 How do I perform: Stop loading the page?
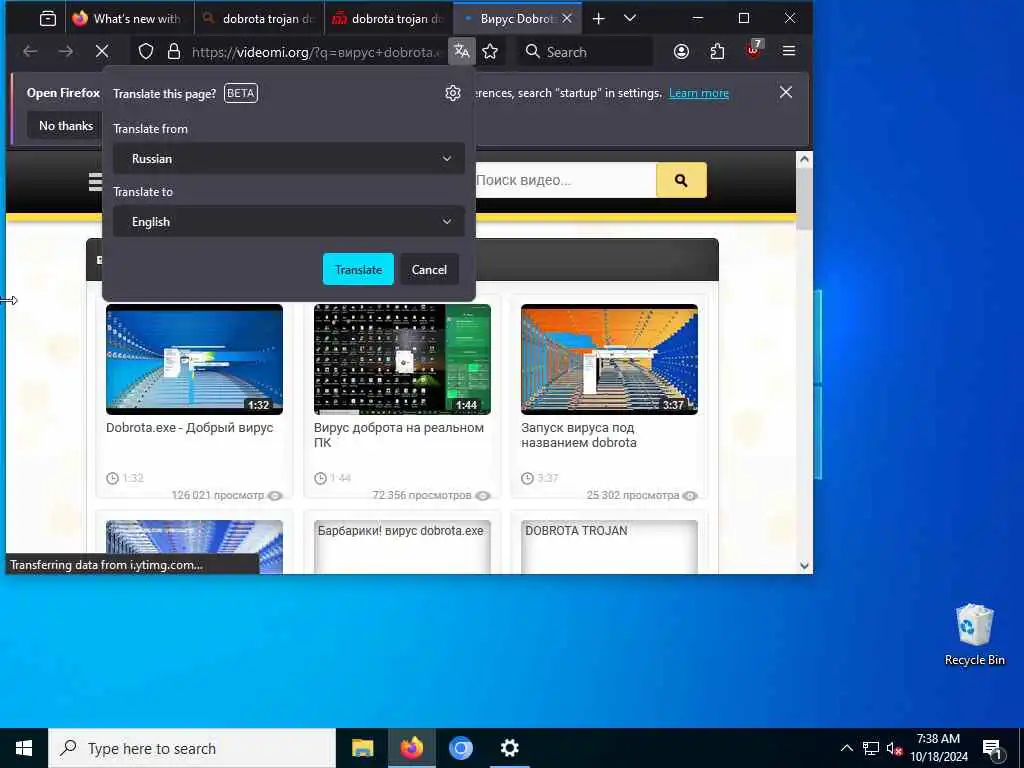pos(102,51)
